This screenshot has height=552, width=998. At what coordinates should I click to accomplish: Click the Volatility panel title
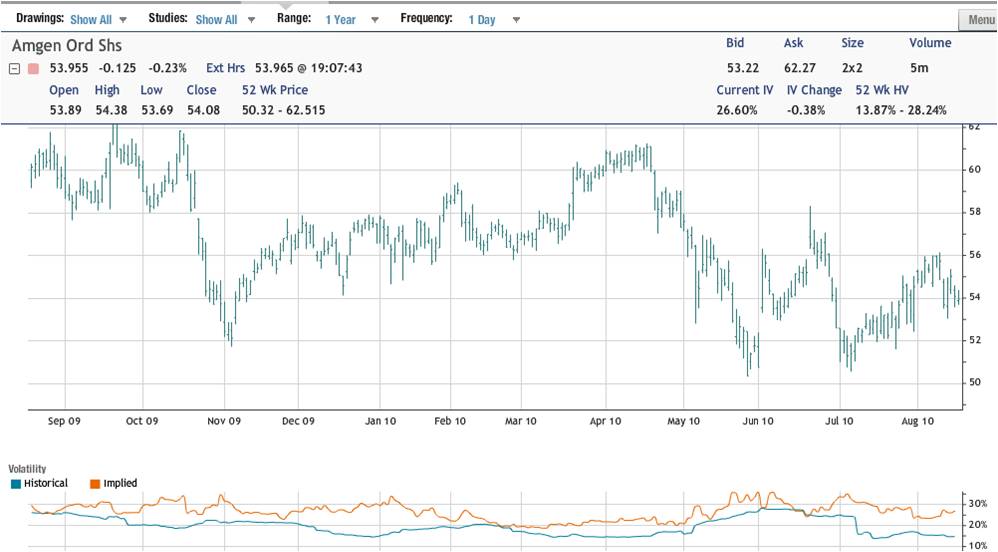27,469
